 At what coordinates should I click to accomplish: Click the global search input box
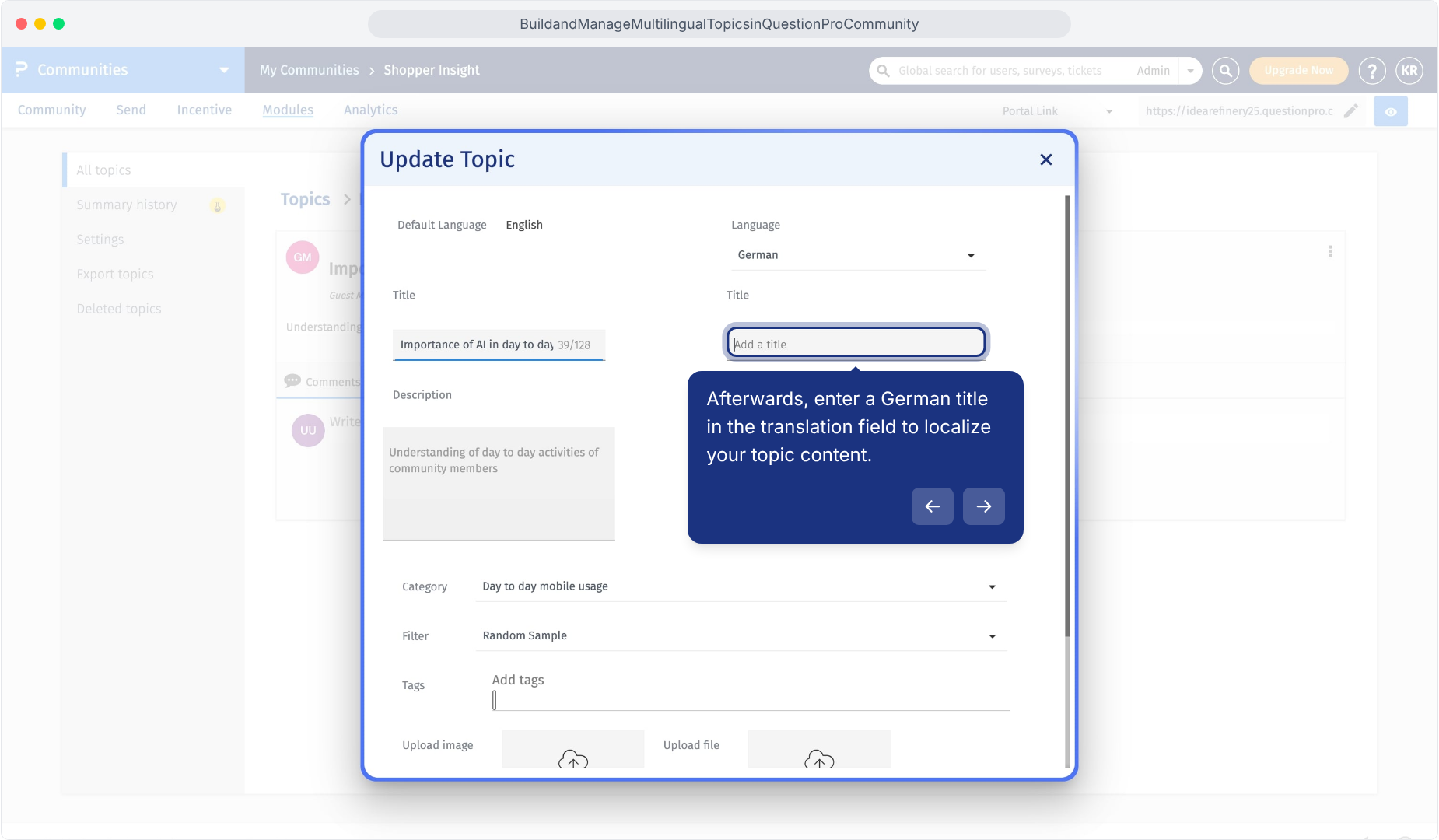(x=1000, y=71)
